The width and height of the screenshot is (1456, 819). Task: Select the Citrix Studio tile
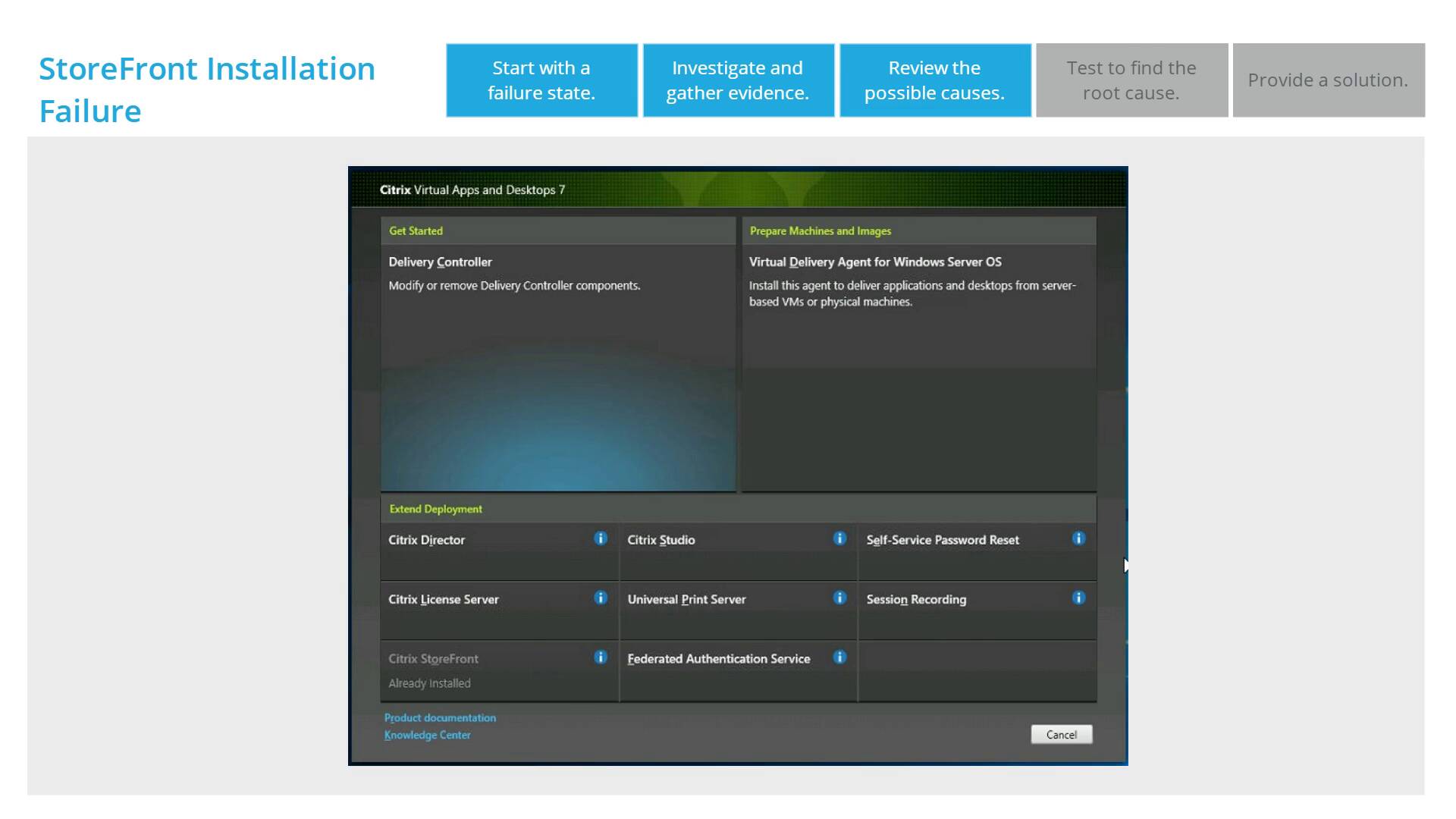click(x=738, y=551)
